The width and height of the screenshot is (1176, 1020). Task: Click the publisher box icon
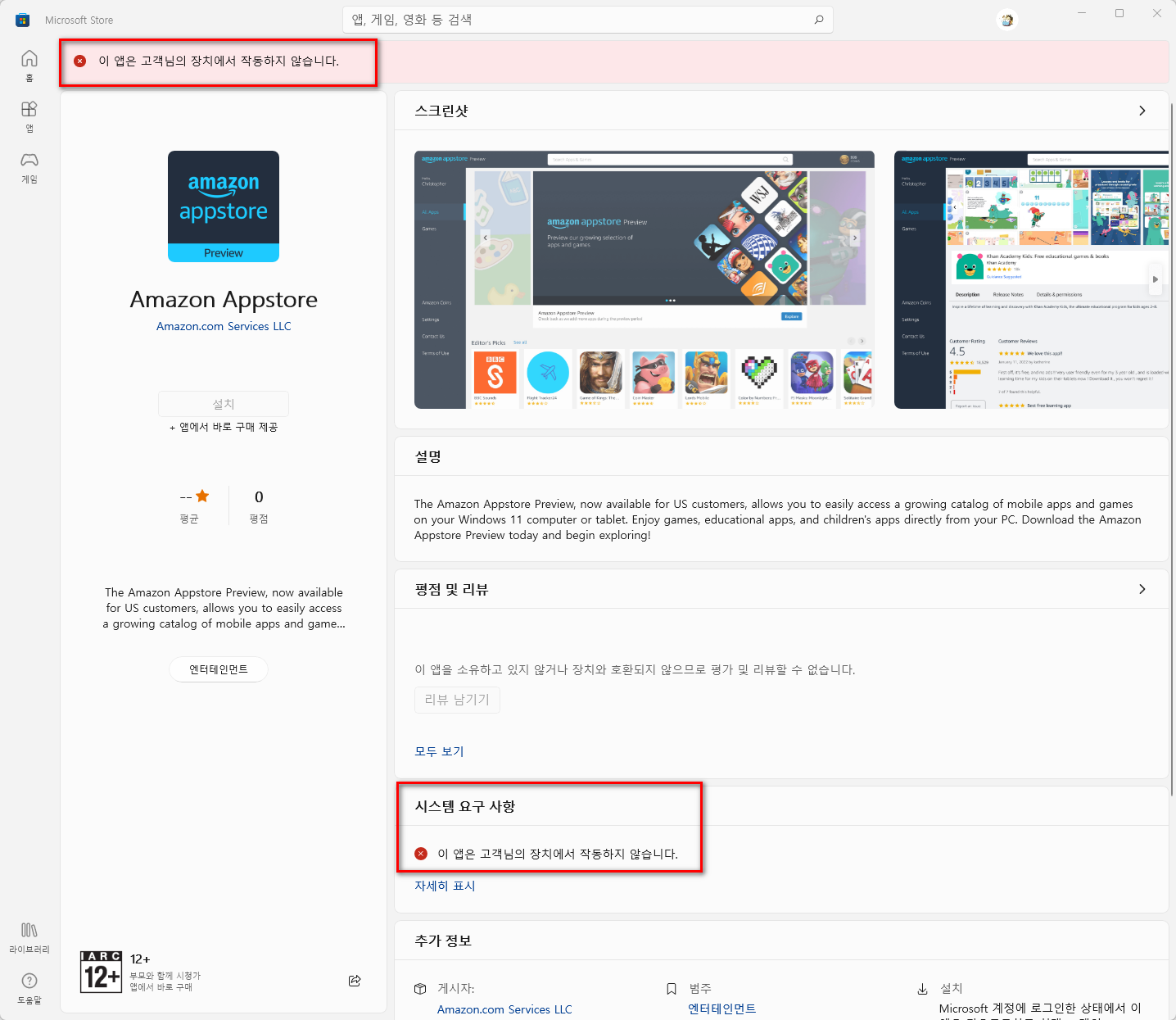point(420,989)
